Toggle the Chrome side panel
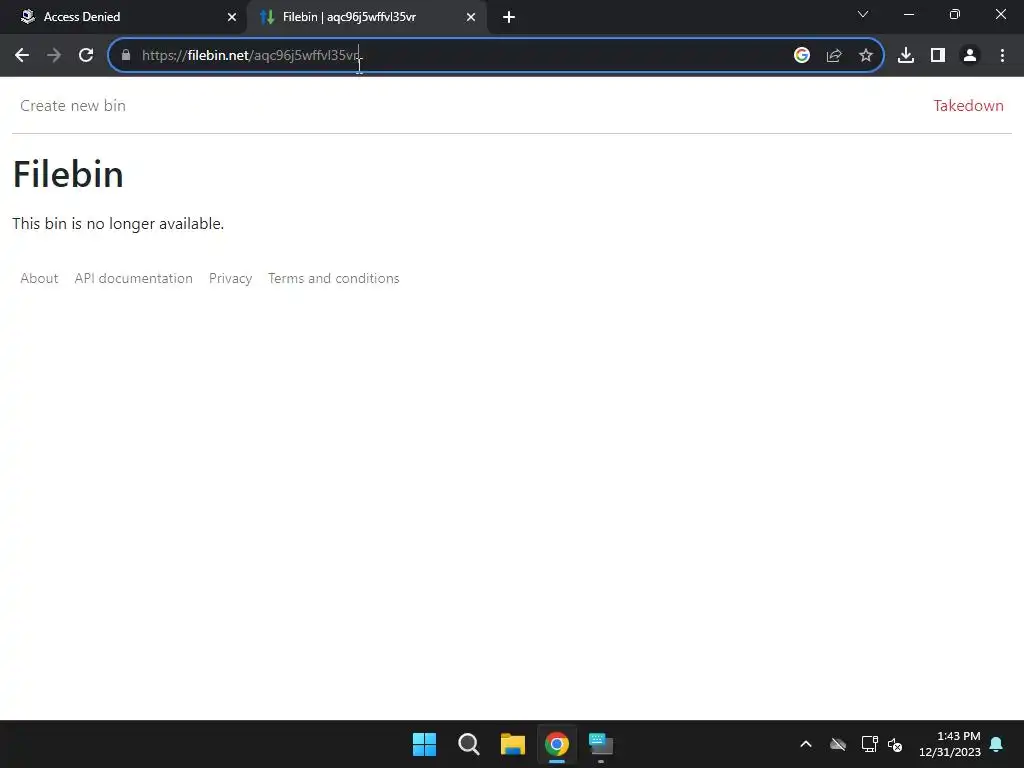 click(x=938, y=56)
